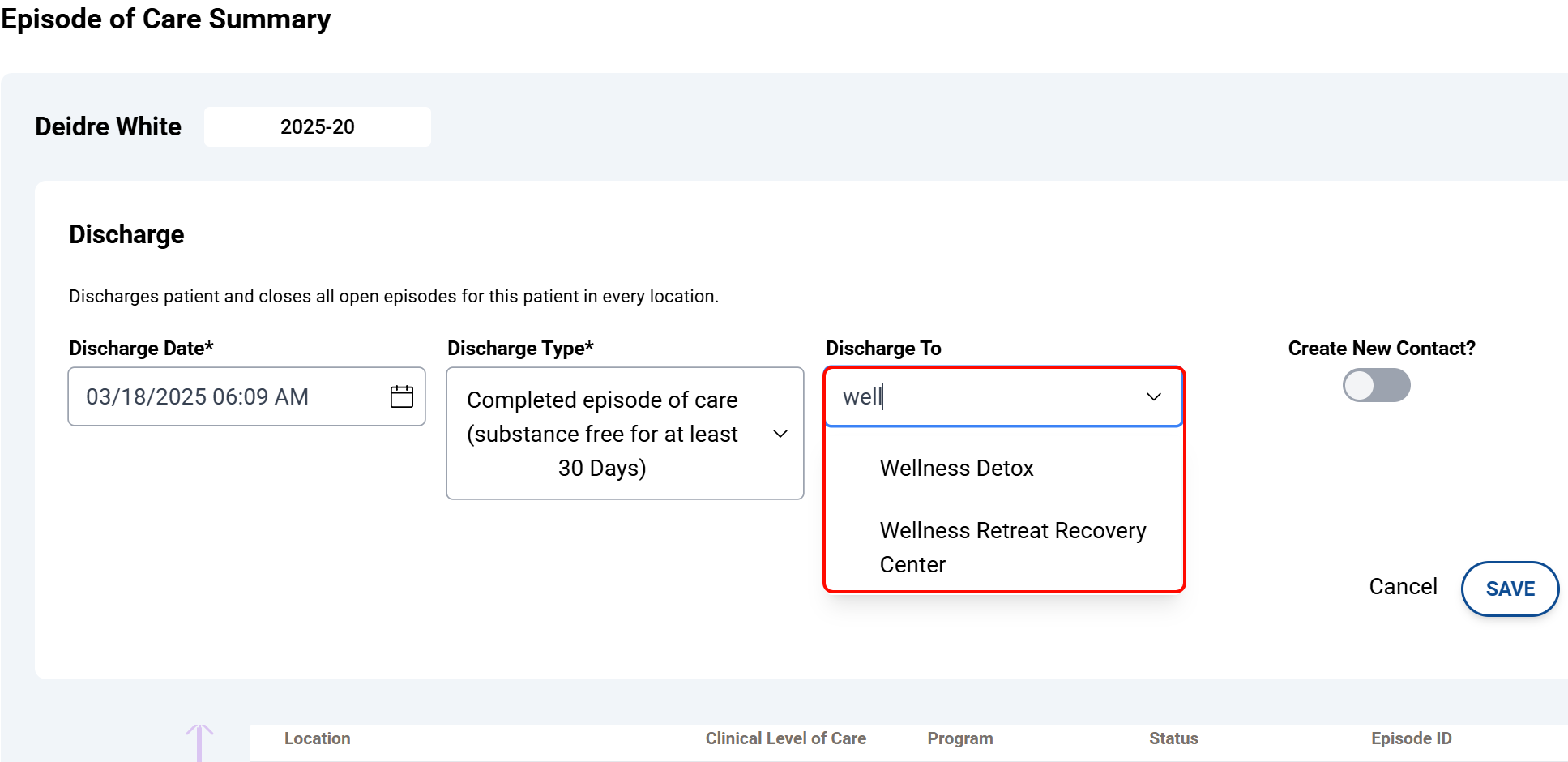Click the purple up arrow icon

point(199,741)
